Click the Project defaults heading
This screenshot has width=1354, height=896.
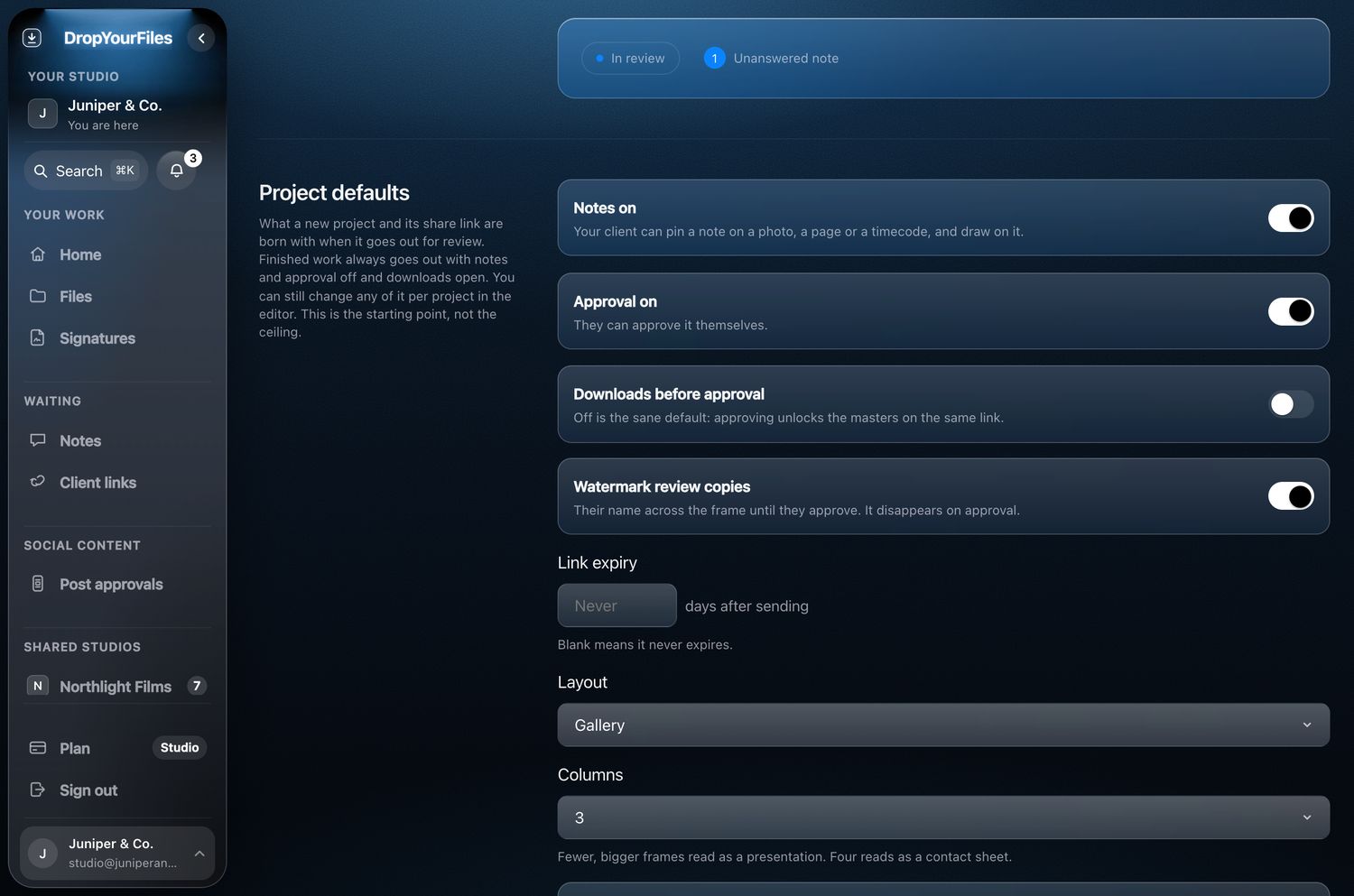334,192
